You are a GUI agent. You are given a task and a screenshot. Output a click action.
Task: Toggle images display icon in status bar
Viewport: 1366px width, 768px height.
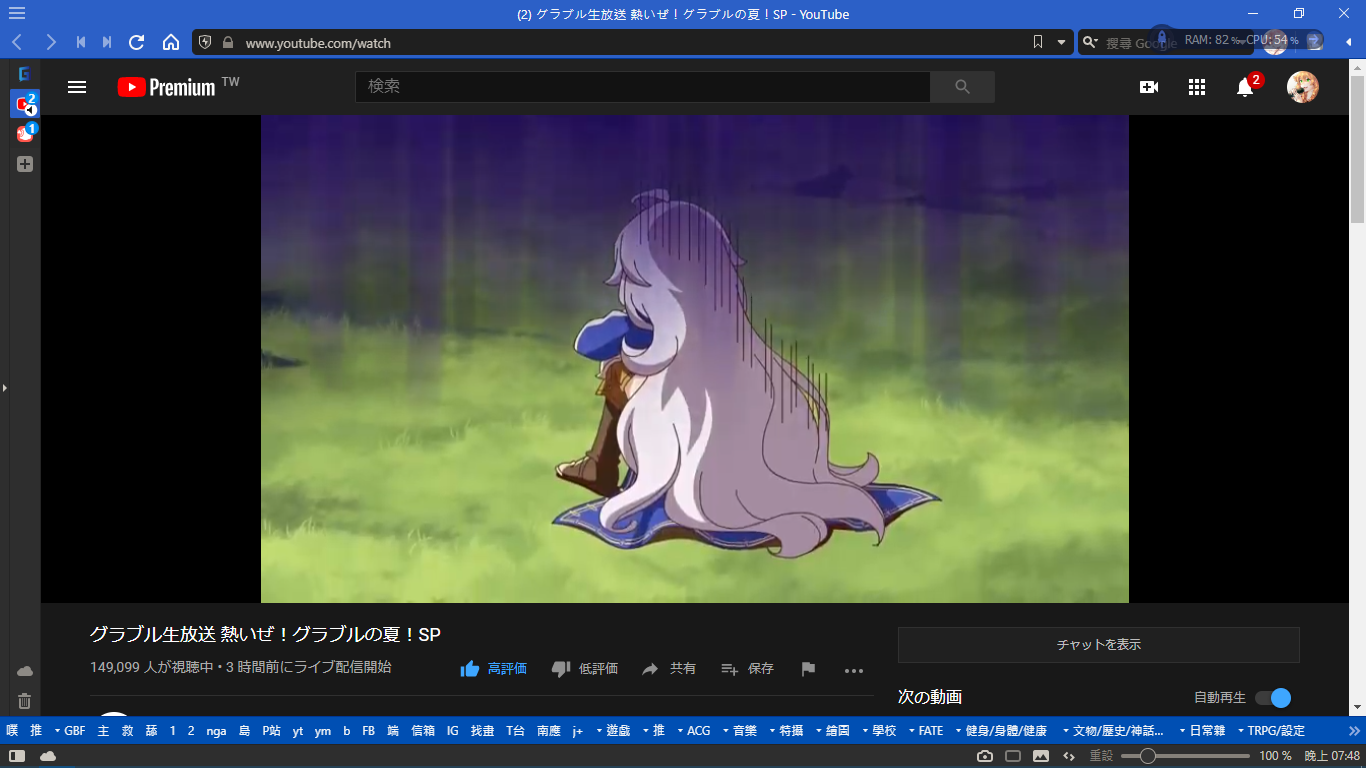tap(1041, 756)
